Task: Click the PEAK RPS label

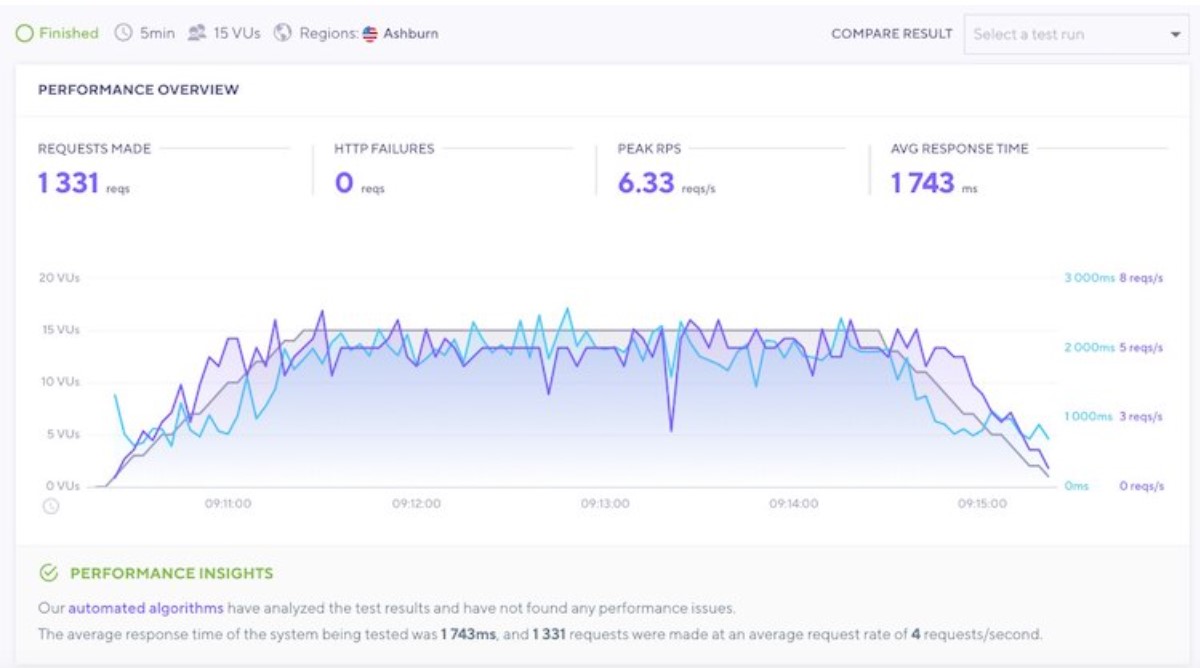Action: click(x=650, y=149)
